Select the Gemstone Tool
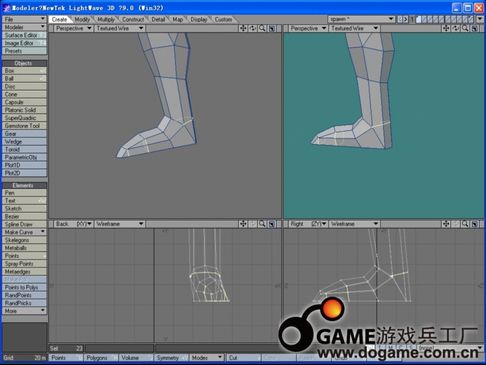 [x=24, y=126]
